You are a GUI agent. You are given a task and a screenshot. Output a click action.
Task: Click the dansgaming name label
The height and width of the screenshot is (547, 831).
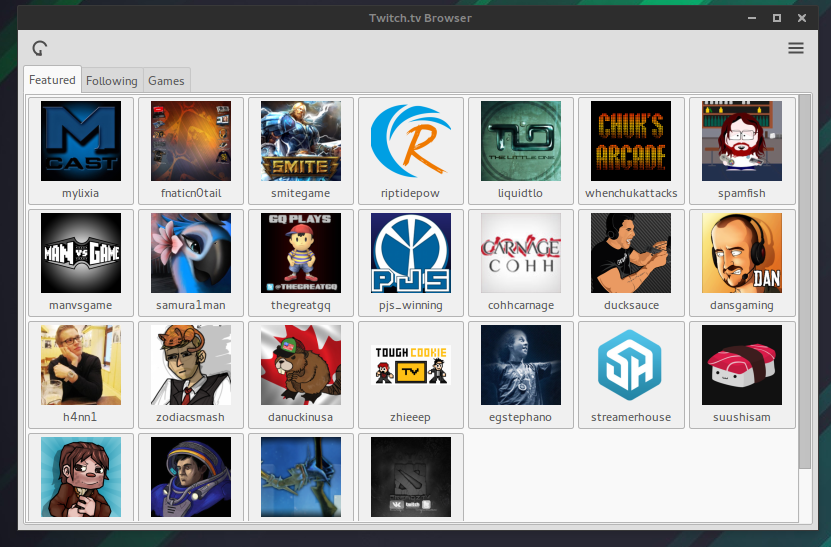click(x=742, y=305)
